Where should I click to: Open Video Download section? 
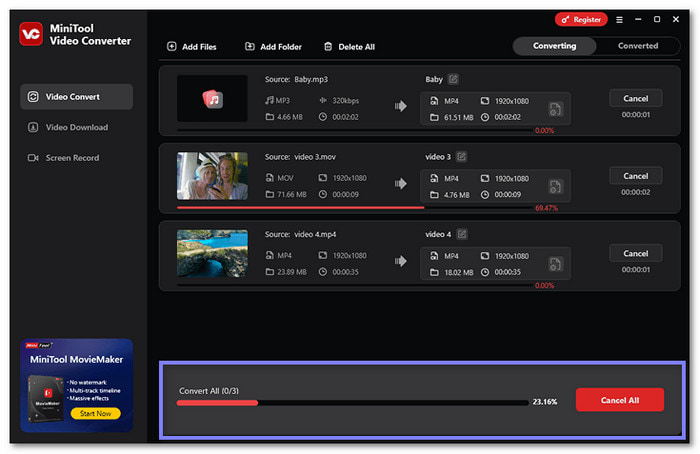click(x=76, y=127)
